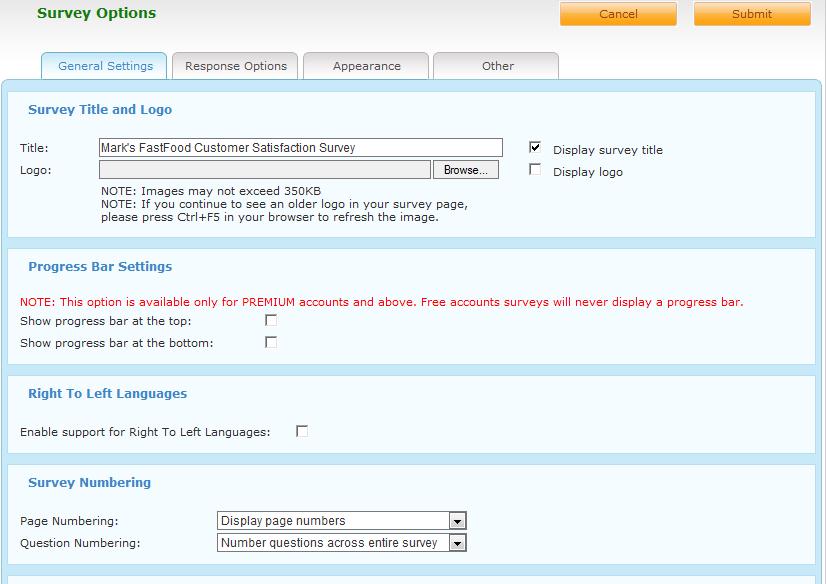Click the 'Display logo' label
Screen dimensions: 826x584
588,172
